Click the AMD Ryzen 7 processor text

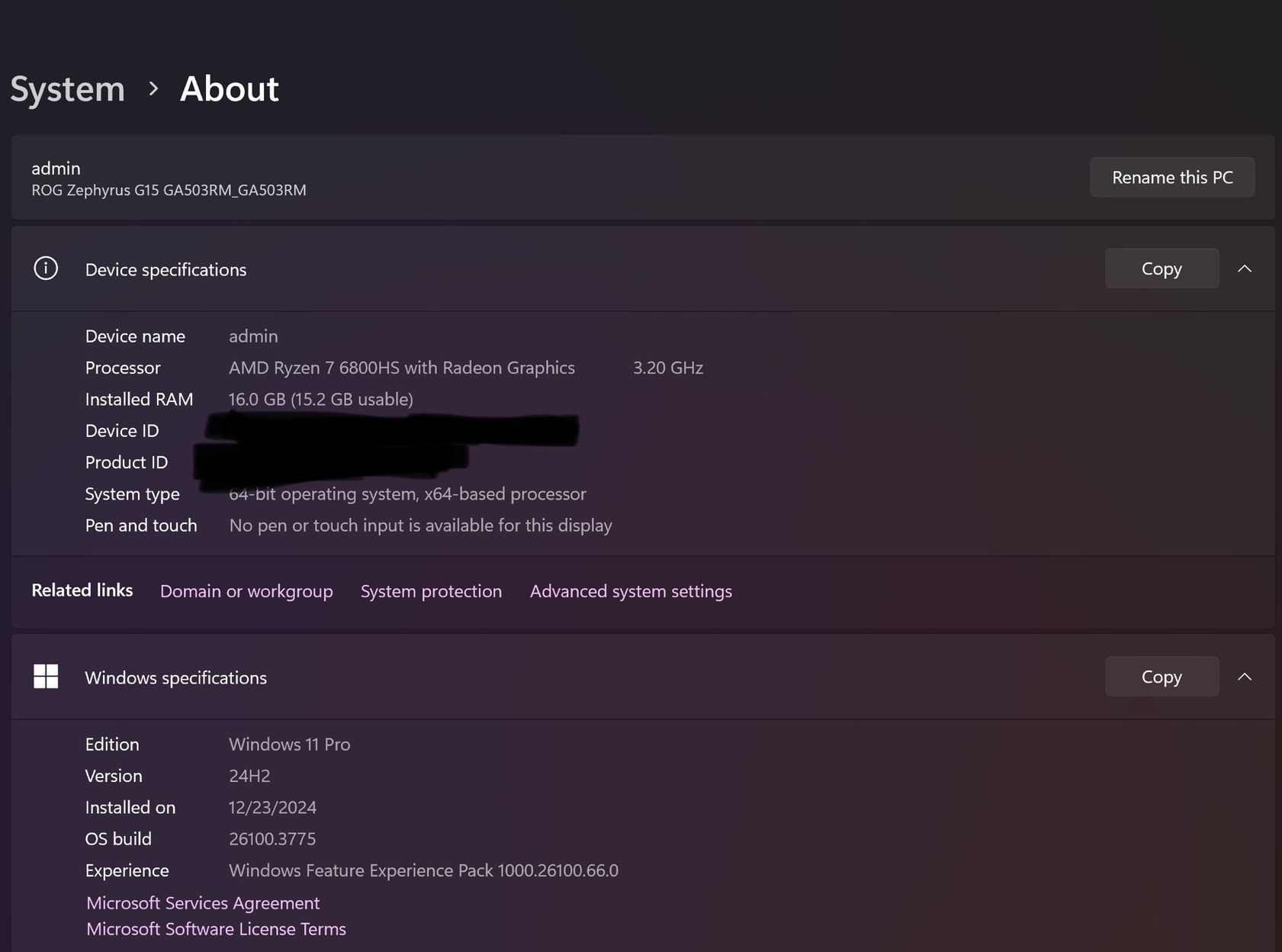pyautogui.click(x=402, y=368)
